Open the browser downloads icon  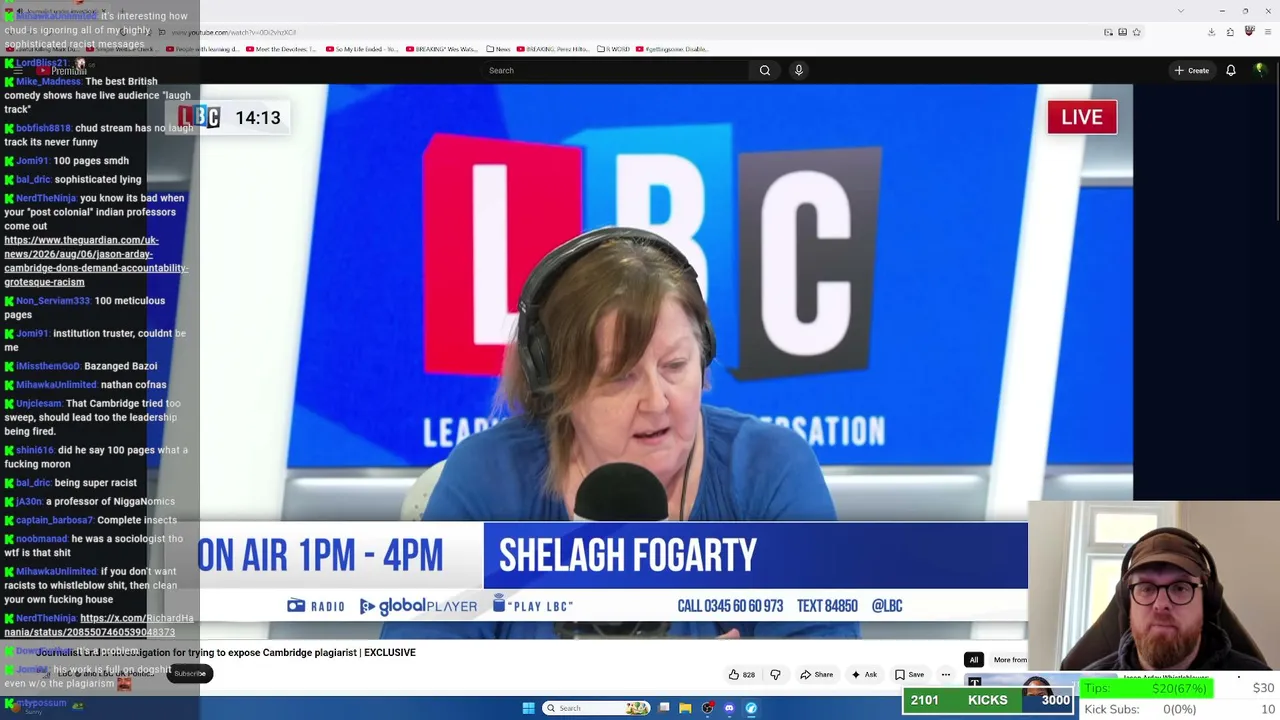1211,32
